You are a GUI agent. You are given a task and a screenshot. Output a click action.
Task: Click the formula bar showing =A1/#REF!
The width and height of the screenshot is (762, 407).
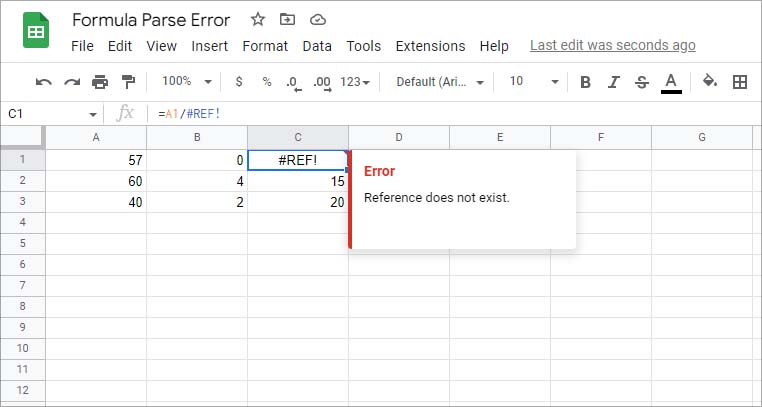click(452, 114)
